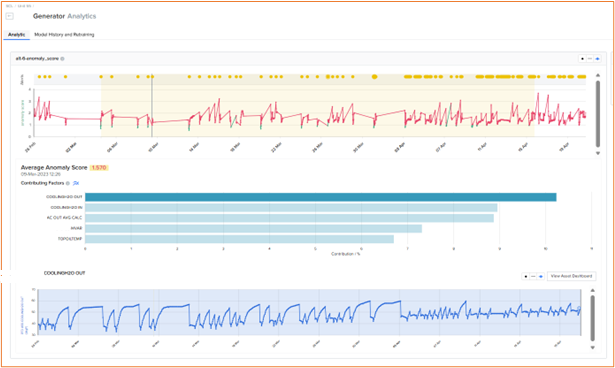Select blue line-with-dot mode in COOLINGH2O chart toolbar
The width and height of the screenshot is (615, 368).
[540, 277]
